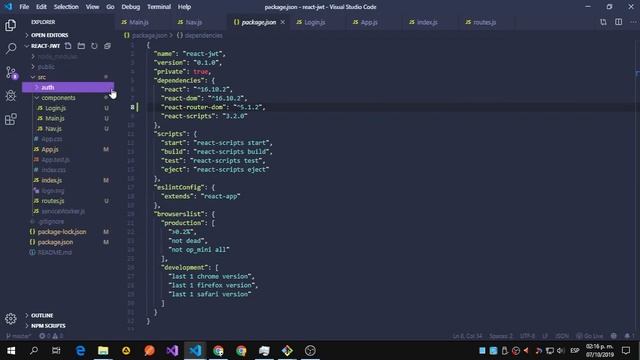Image resolution: width=640 pixels, height=360 pixels.
Task: Split the editor to the right
Action: click(619, 22)
